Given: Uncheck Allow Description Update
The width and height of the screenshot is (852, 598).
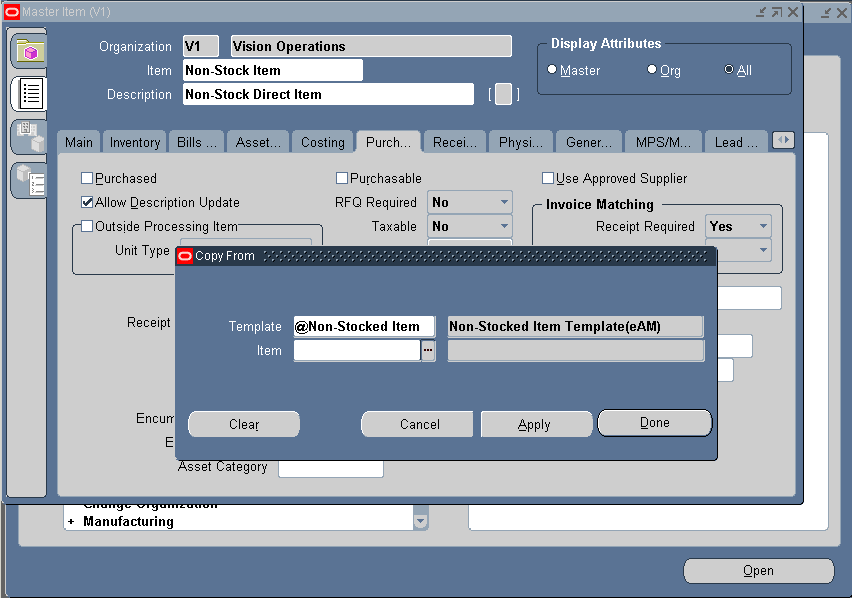Looking at the screenshot, I should (x=87, y=202).
